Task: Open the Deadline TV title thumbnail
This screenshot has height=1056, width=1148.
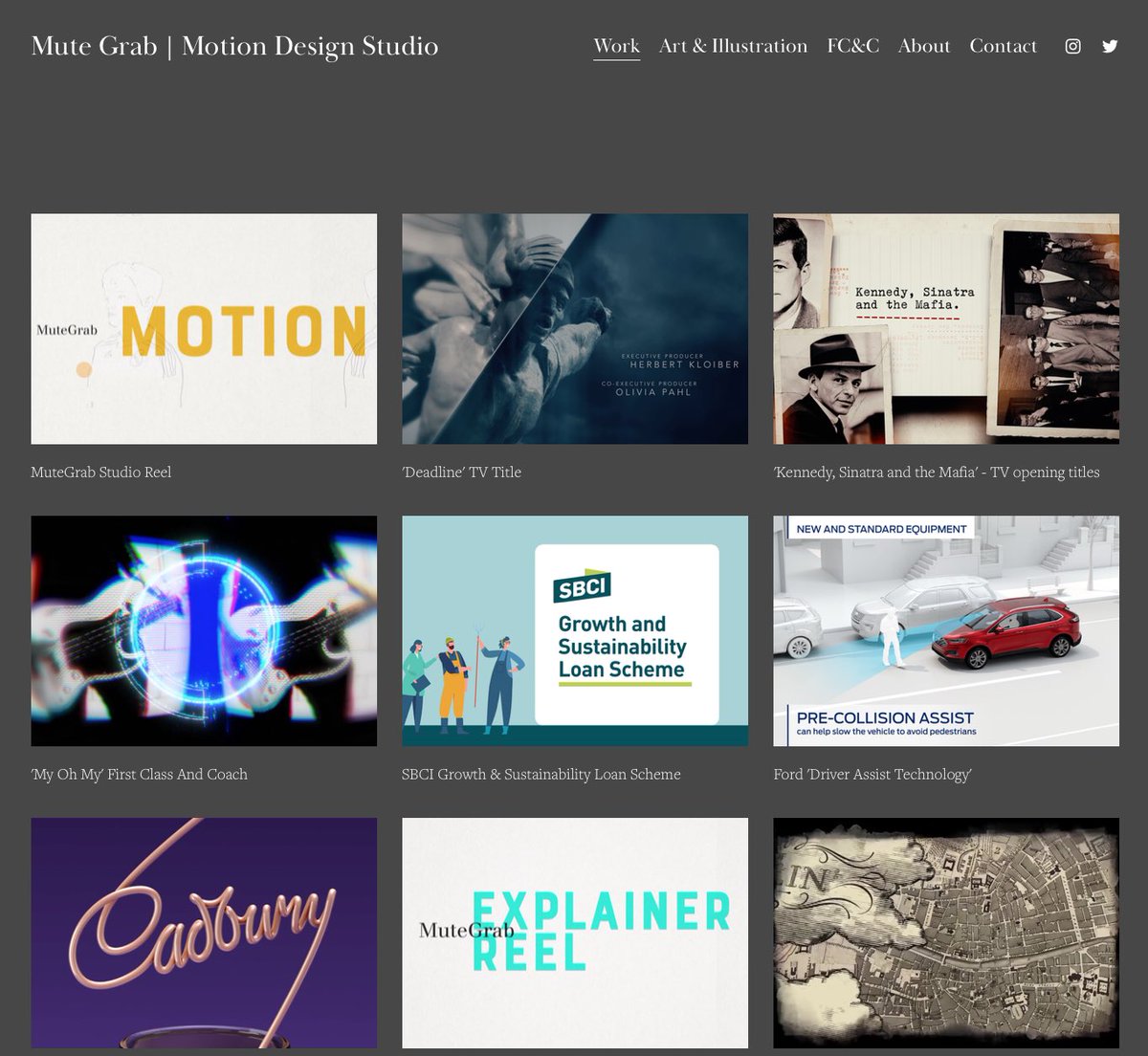Action: tap(575, 329)
